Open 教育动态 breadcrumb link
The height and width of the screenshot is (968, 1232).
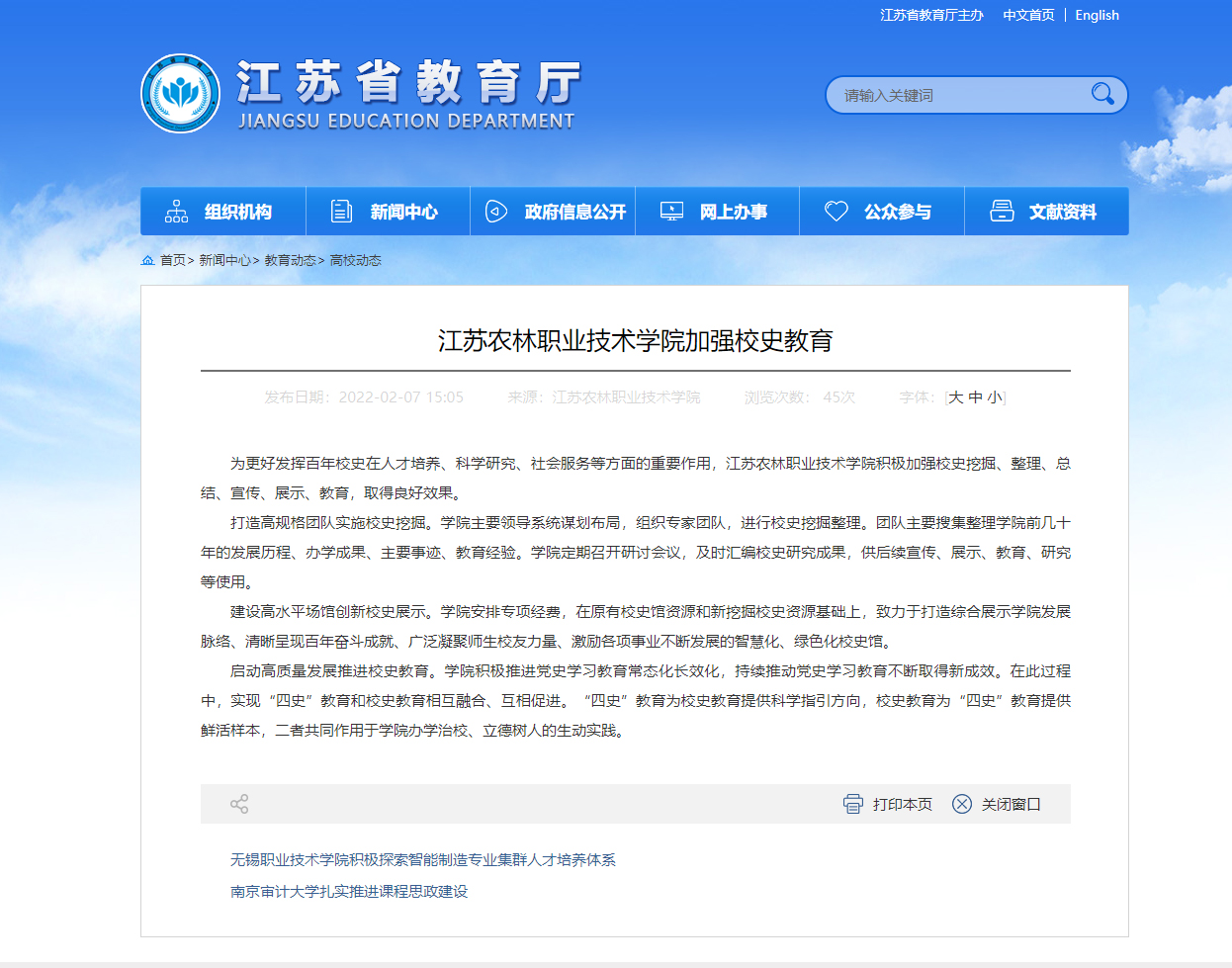(x=290, y=260)
